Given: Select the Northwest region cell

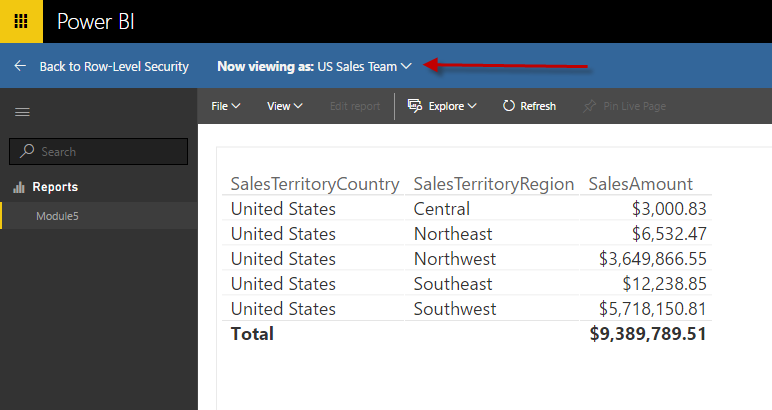Looking at the screenshot, I should click(454, 259).
